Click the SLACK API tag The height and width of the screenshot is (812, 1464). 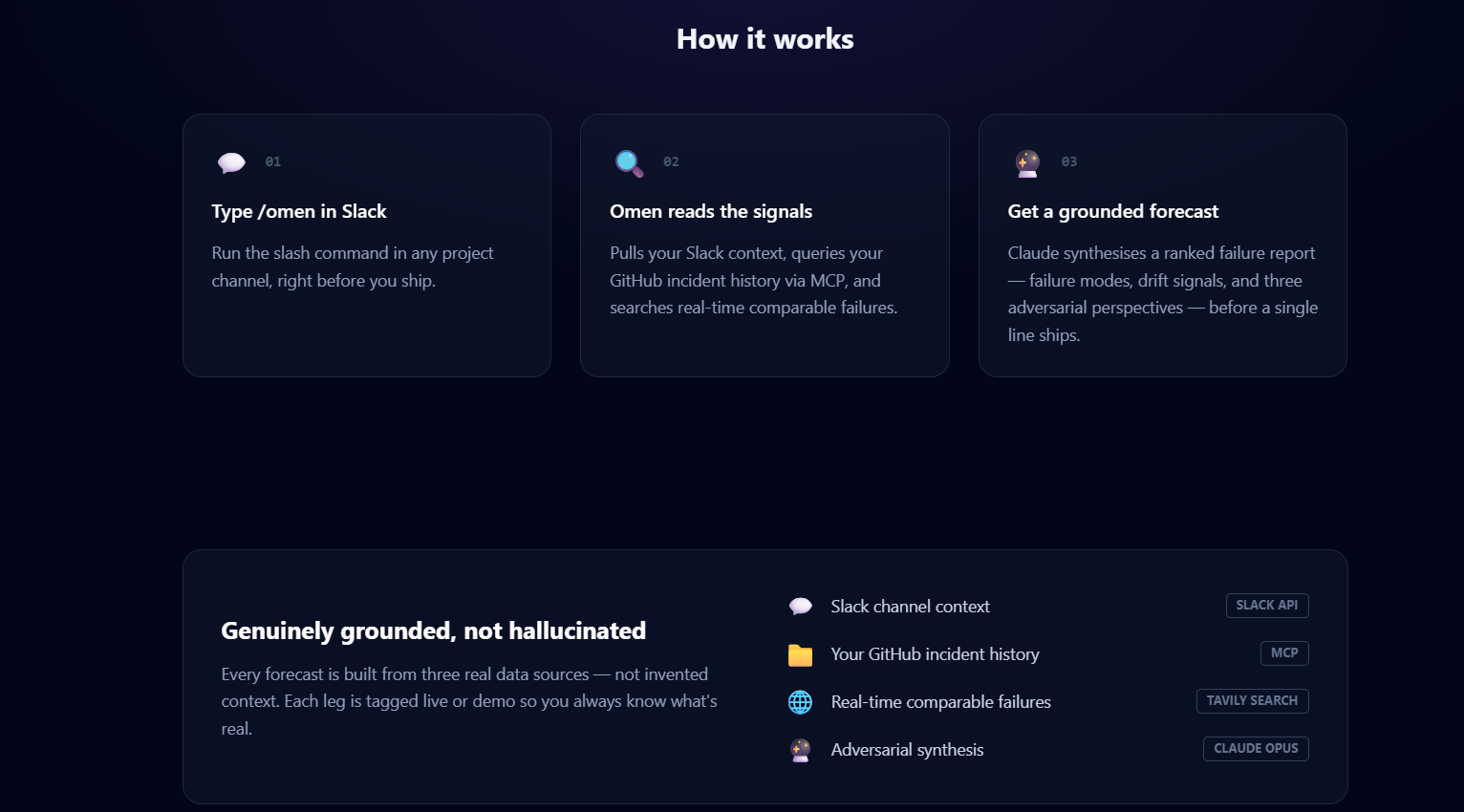click(x=1267, y=606)
